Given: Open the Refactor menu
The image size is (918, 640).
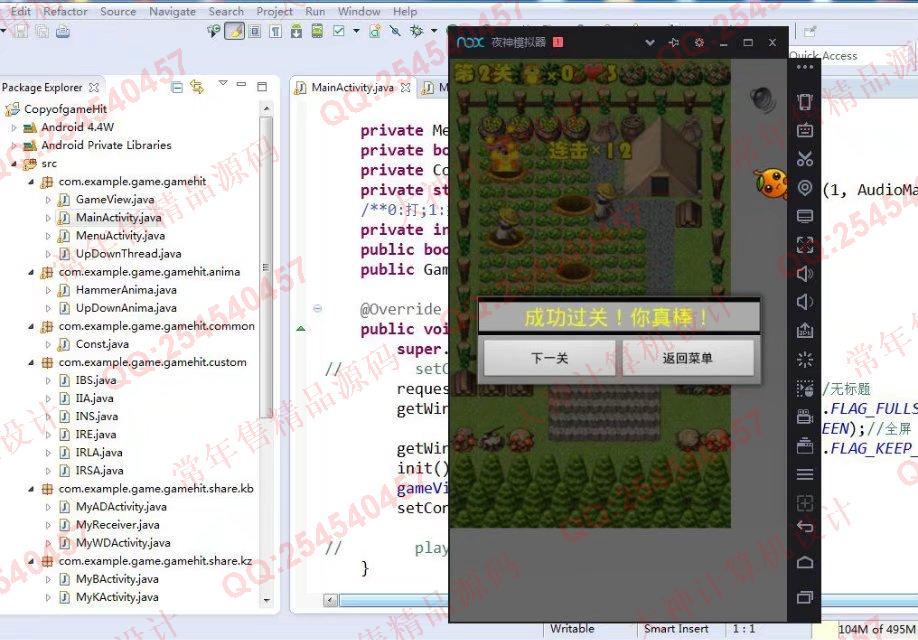Looking at the screenshot, I should [65, 11].
